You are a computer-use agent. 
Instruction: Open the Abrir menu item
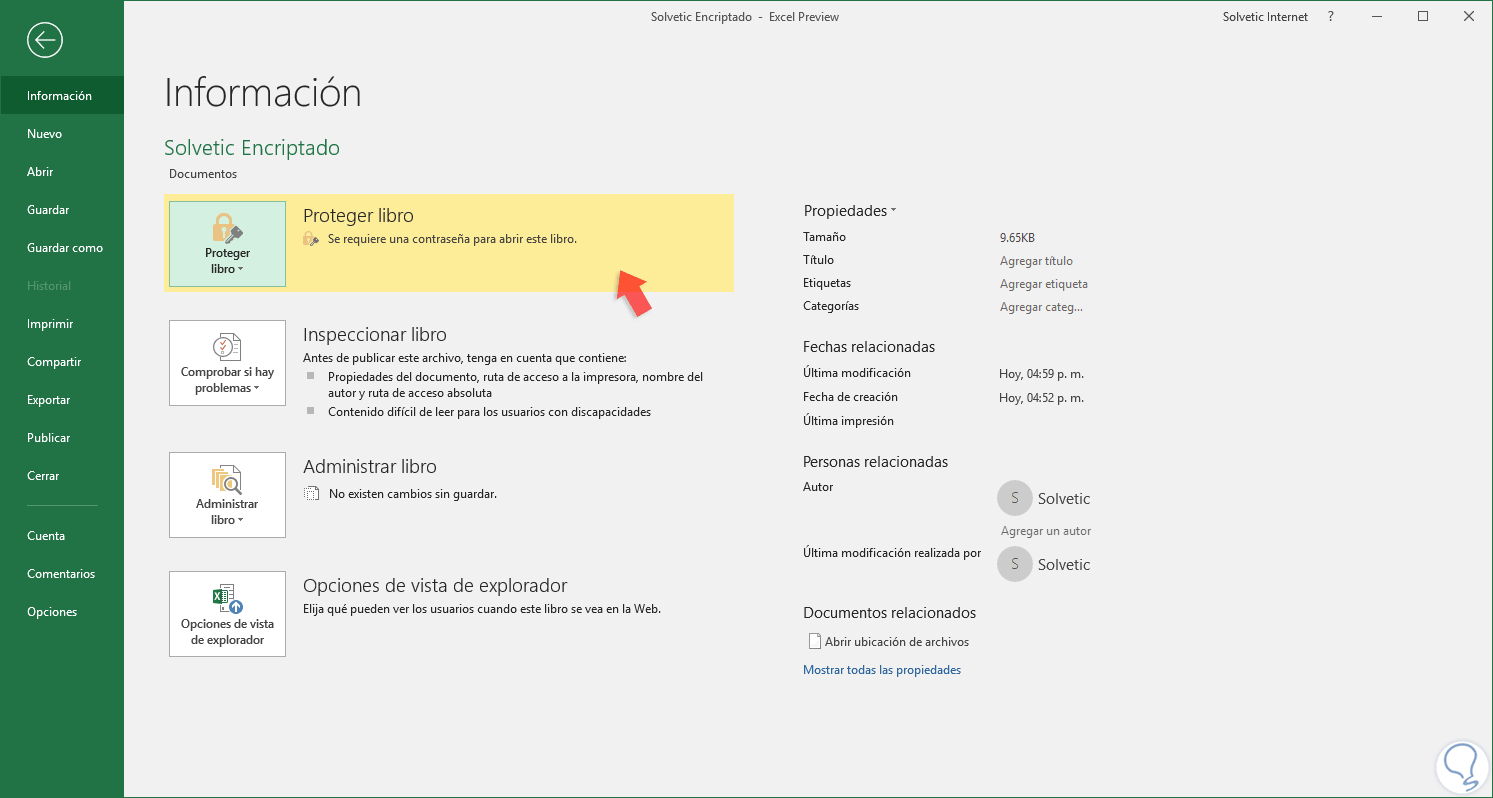(62, 172)
